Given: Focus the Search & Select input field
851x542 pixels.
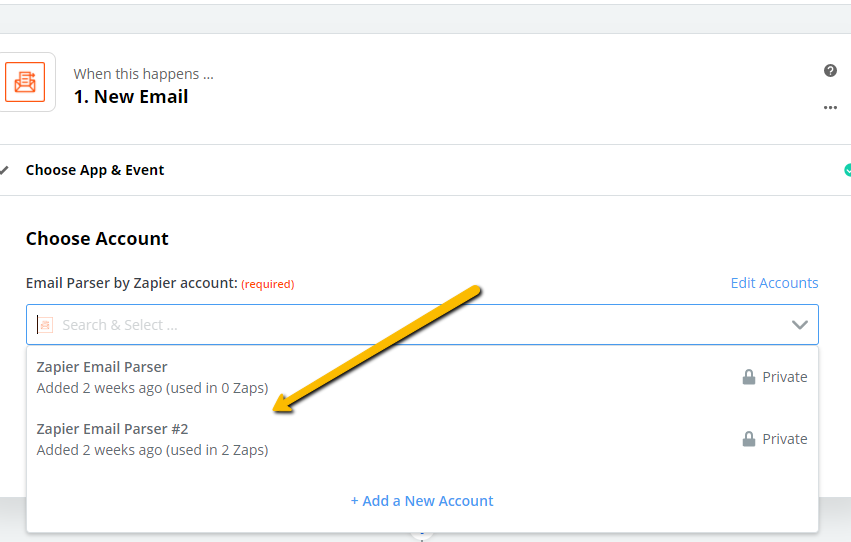Looking at the screenshot, I should tap(422, 325).
